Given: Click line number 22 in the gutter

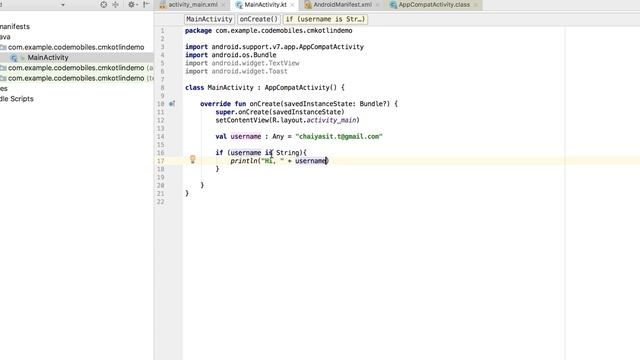Looking at the screenshot, I should [161, 202].
